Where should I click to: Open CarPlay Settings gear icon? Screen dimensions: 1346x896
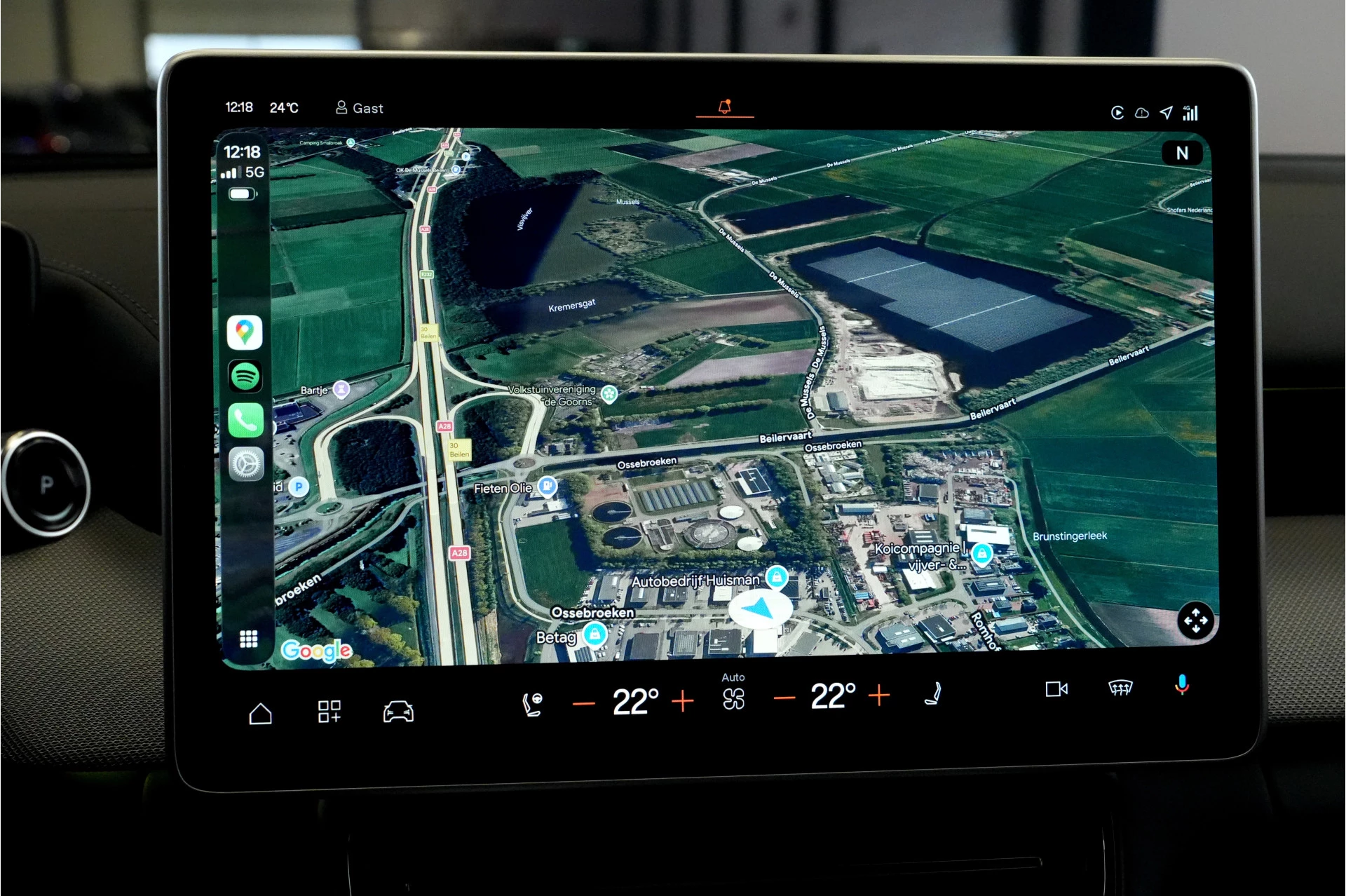point(246,463)
